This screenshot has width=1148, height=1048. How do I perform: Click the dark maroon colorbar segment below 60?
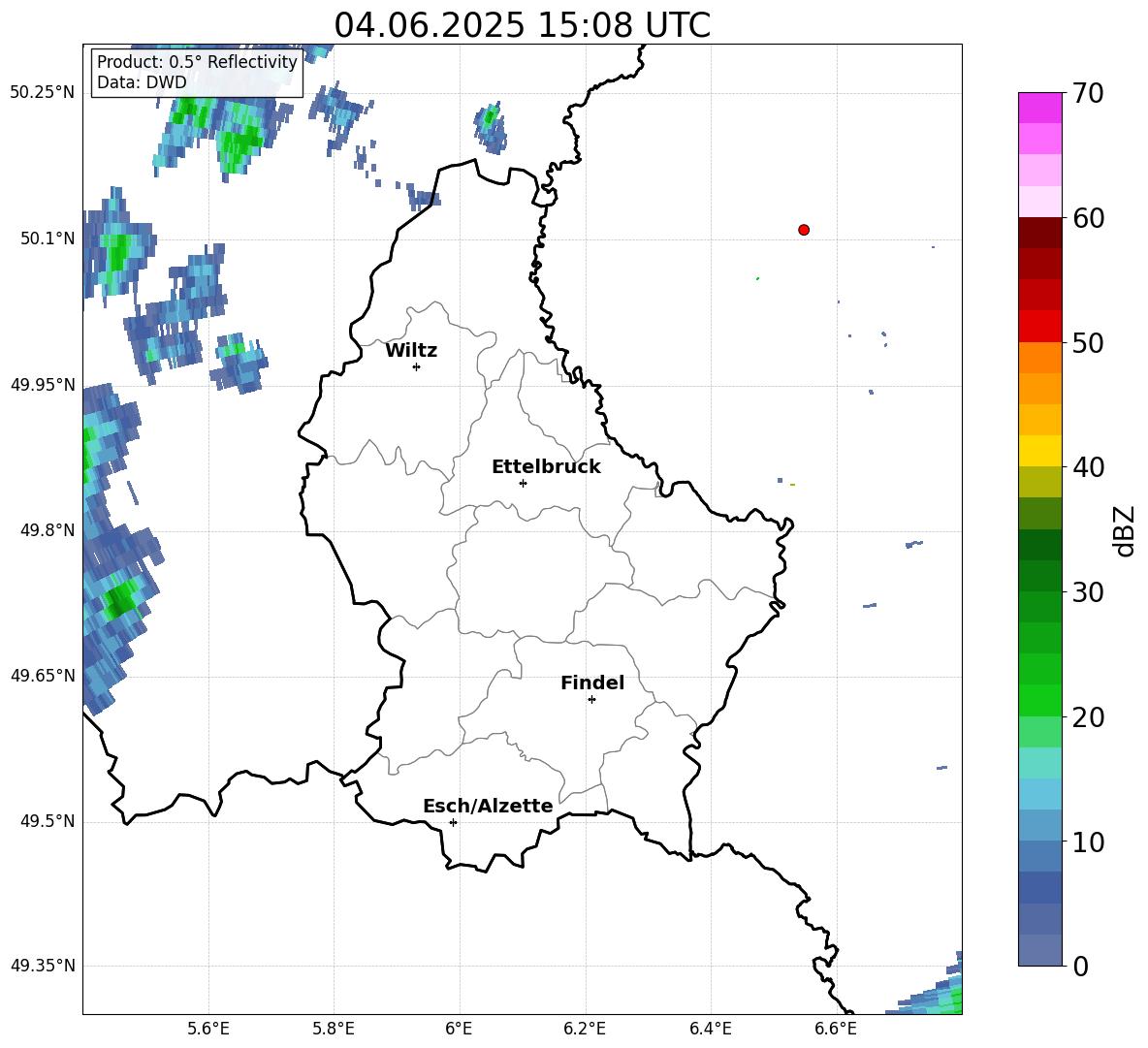1039,233
